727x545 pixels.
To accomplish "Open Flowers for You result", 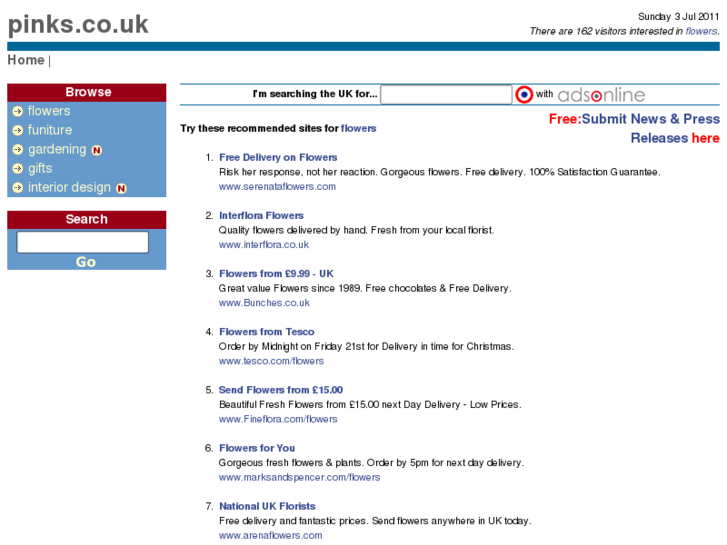I will 257,448.
